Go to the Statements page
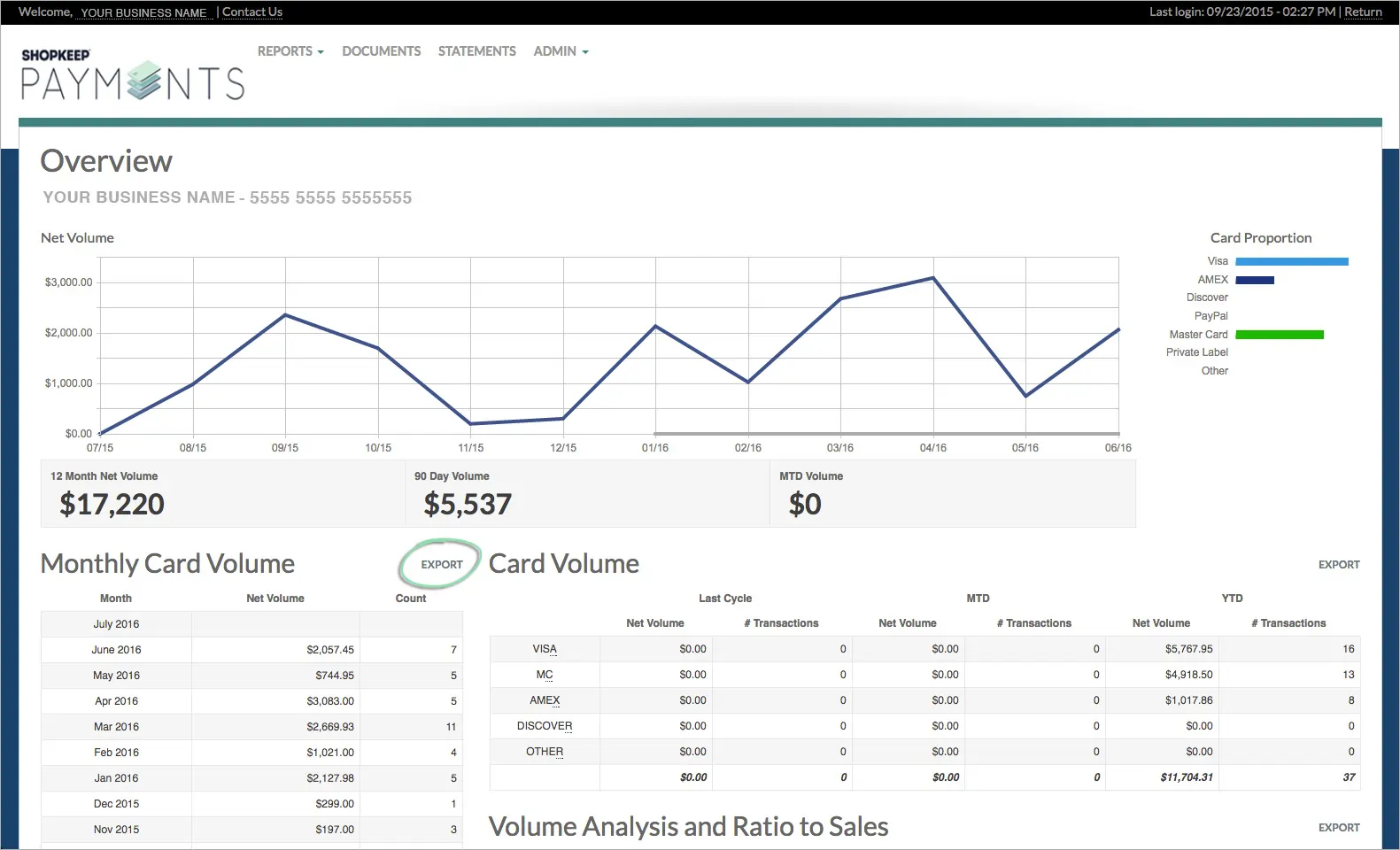The height and width of the screenshot is (850, 1400). [x=476, y=51]
